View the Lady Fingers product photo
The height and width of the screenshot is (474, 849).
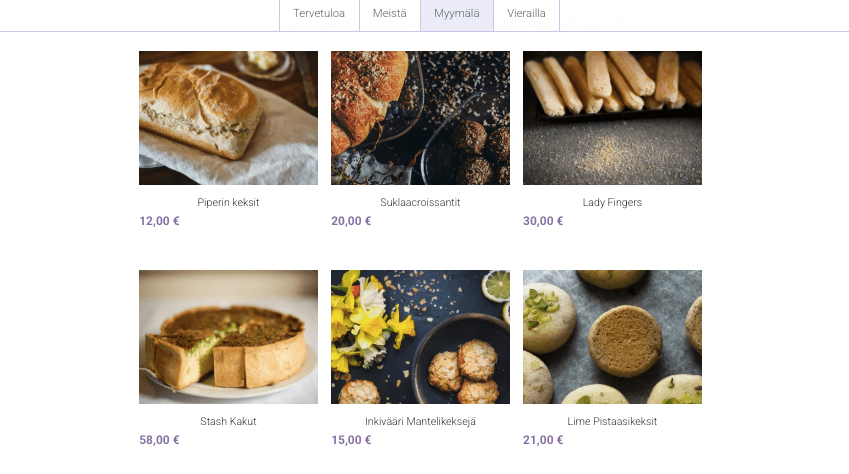612,118
